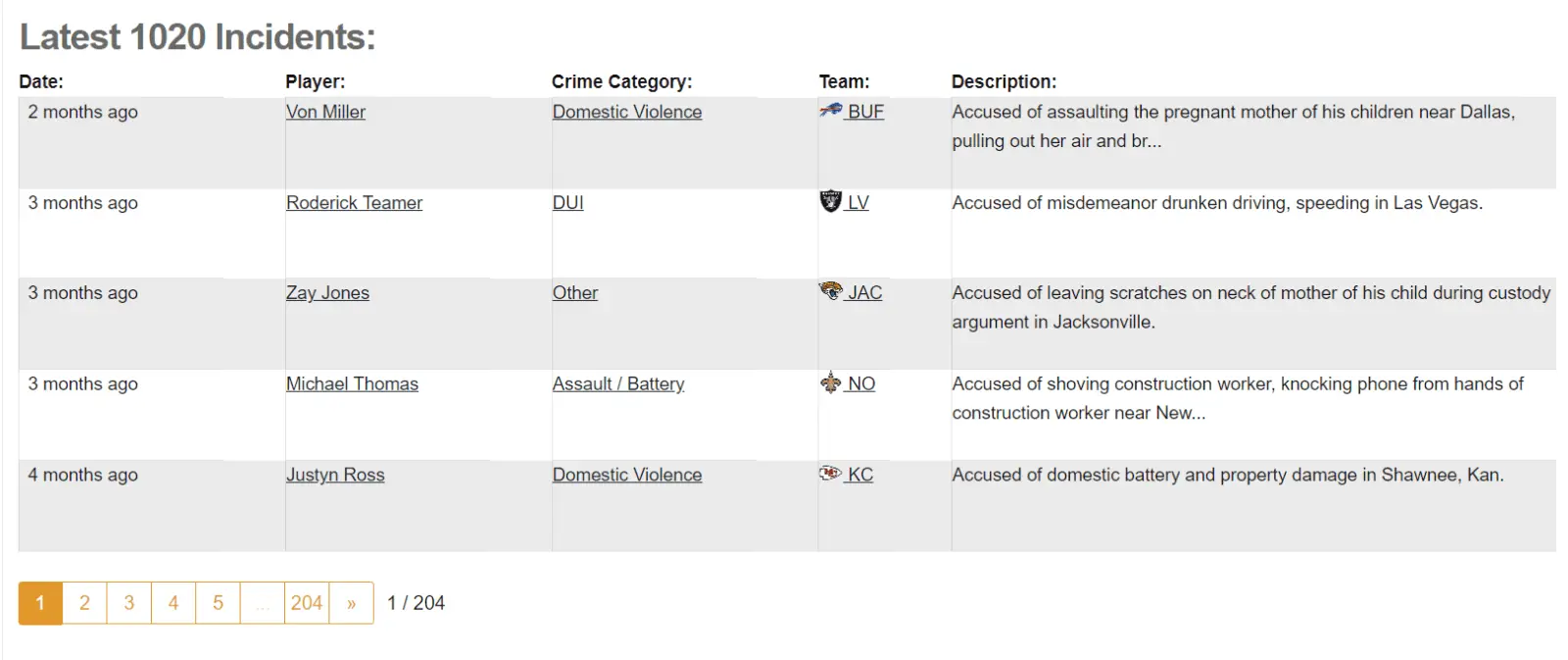
Task: Open Justyn Ross player link
Action: pos(335,475)
